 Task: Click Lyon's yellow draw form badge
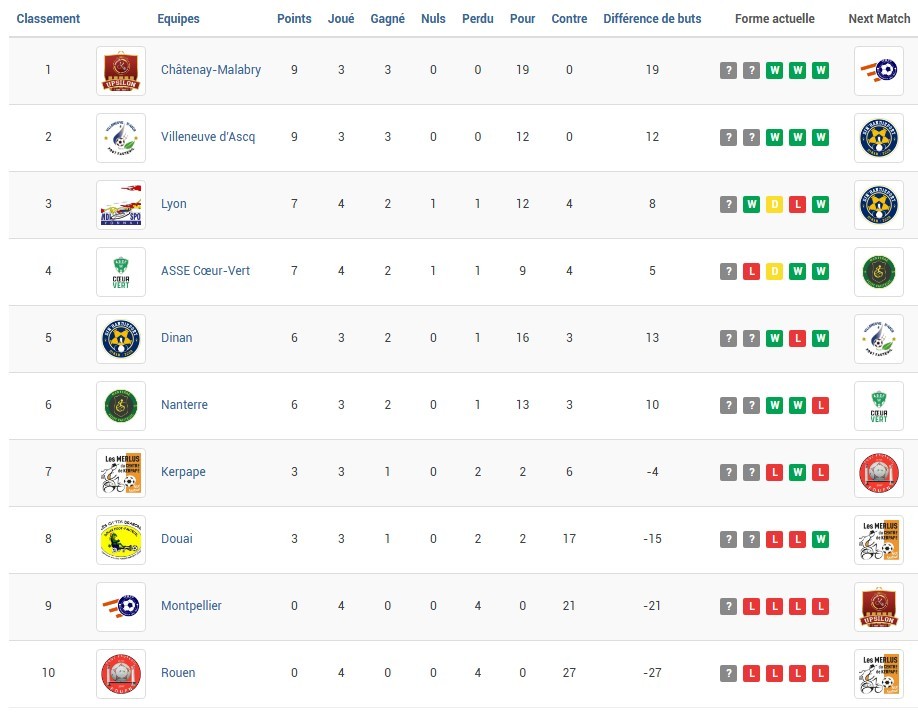[775, 204]
